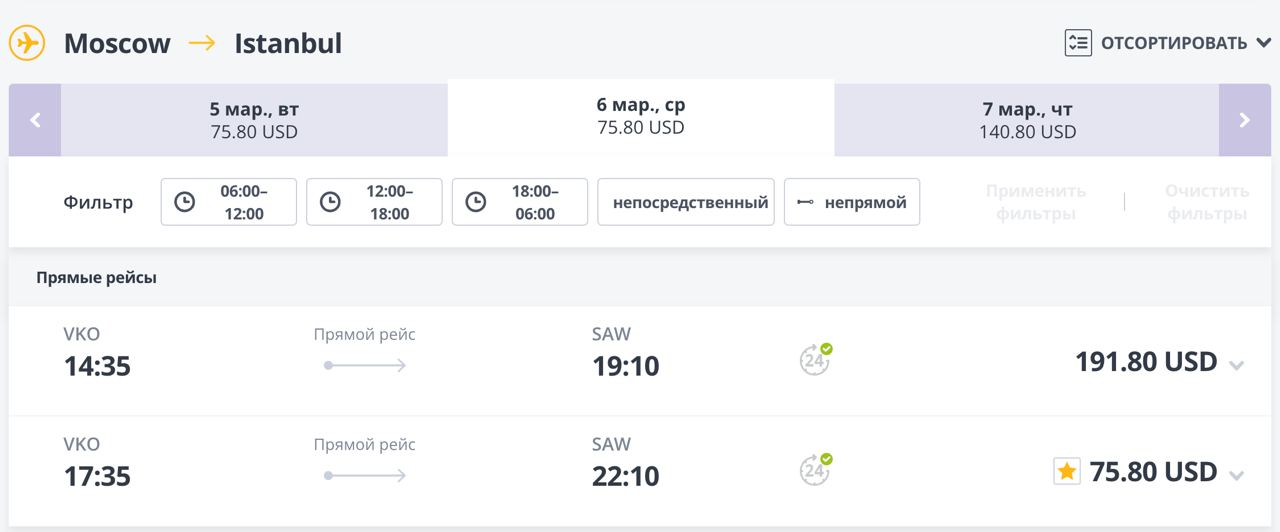Click Применить фильтры to apply filters
1280x532 pixels.
tap(1035, 202)
